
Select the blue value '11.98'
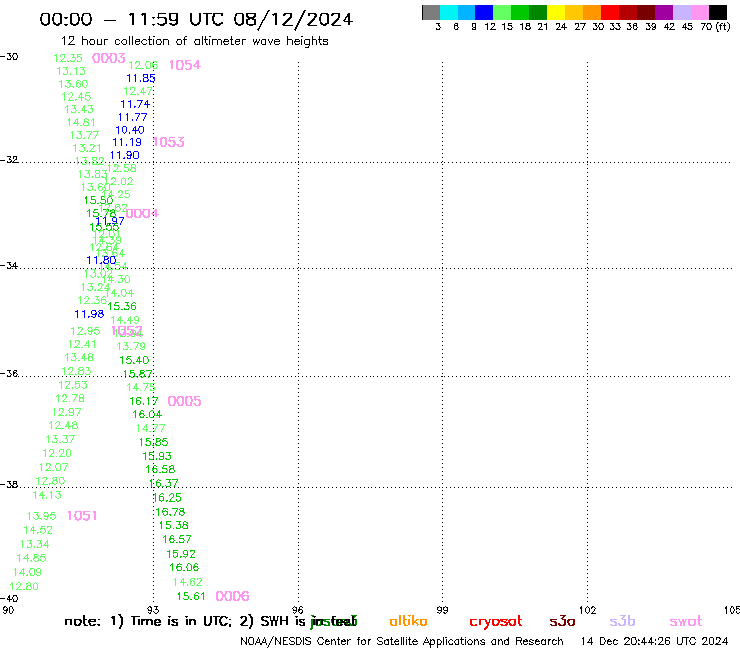point(89,314)
